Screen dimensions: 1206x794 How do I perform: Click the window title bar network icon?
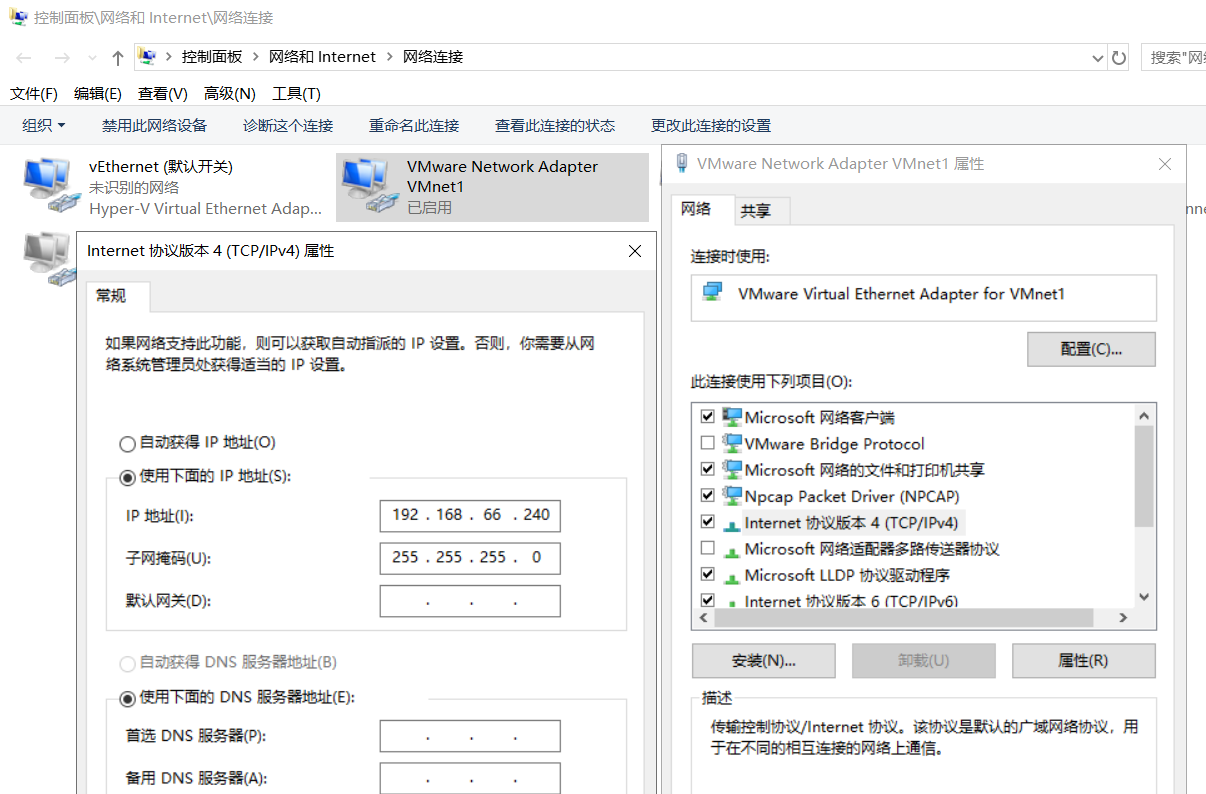point(19,17)
